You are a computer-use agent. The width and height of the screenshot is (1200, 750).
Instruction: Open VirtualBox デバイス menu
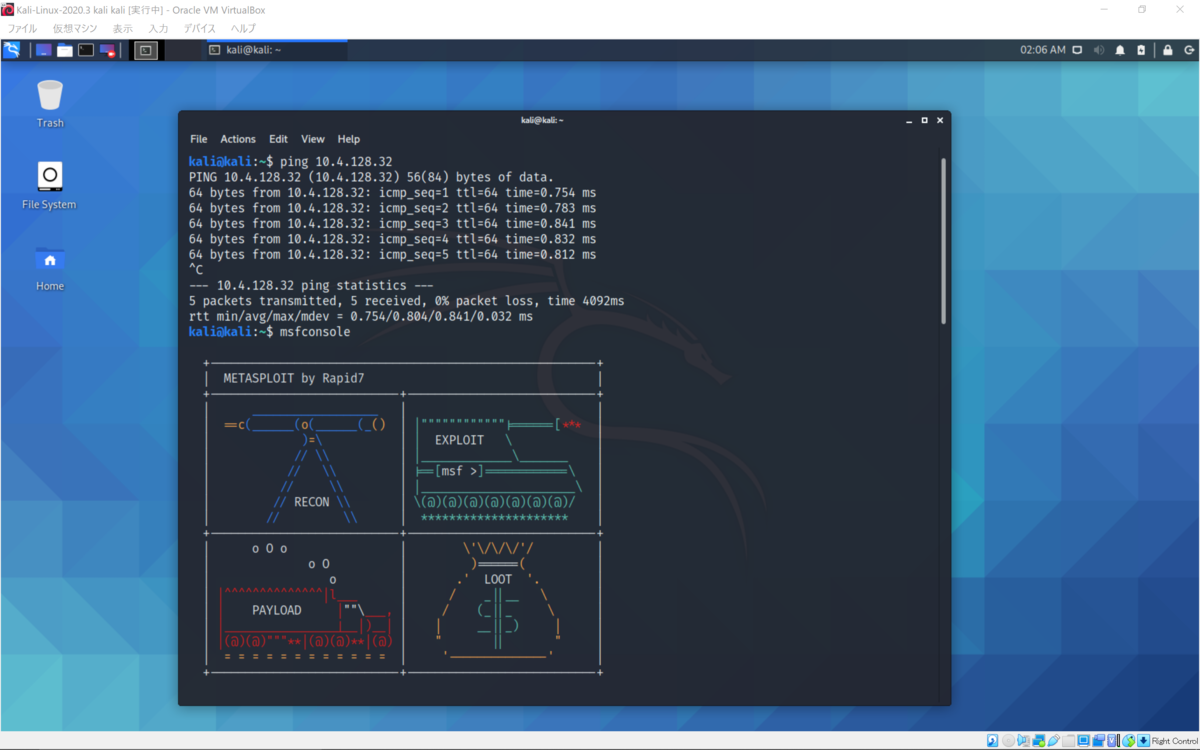(x=200, y=29)
